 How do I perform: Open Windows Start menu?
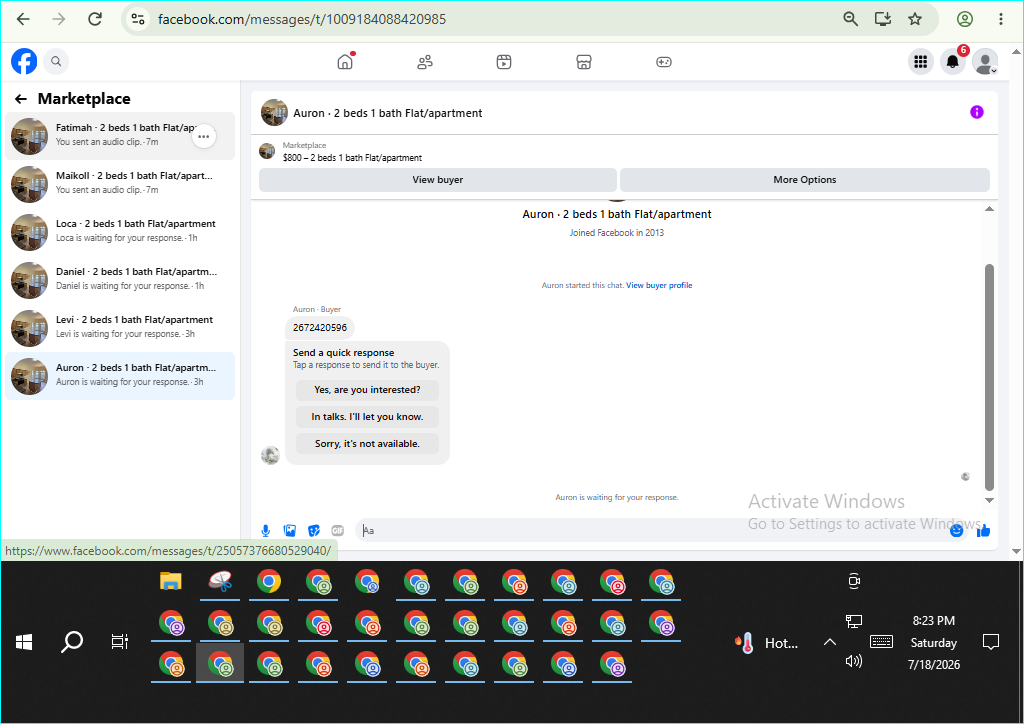pos(24,642)
